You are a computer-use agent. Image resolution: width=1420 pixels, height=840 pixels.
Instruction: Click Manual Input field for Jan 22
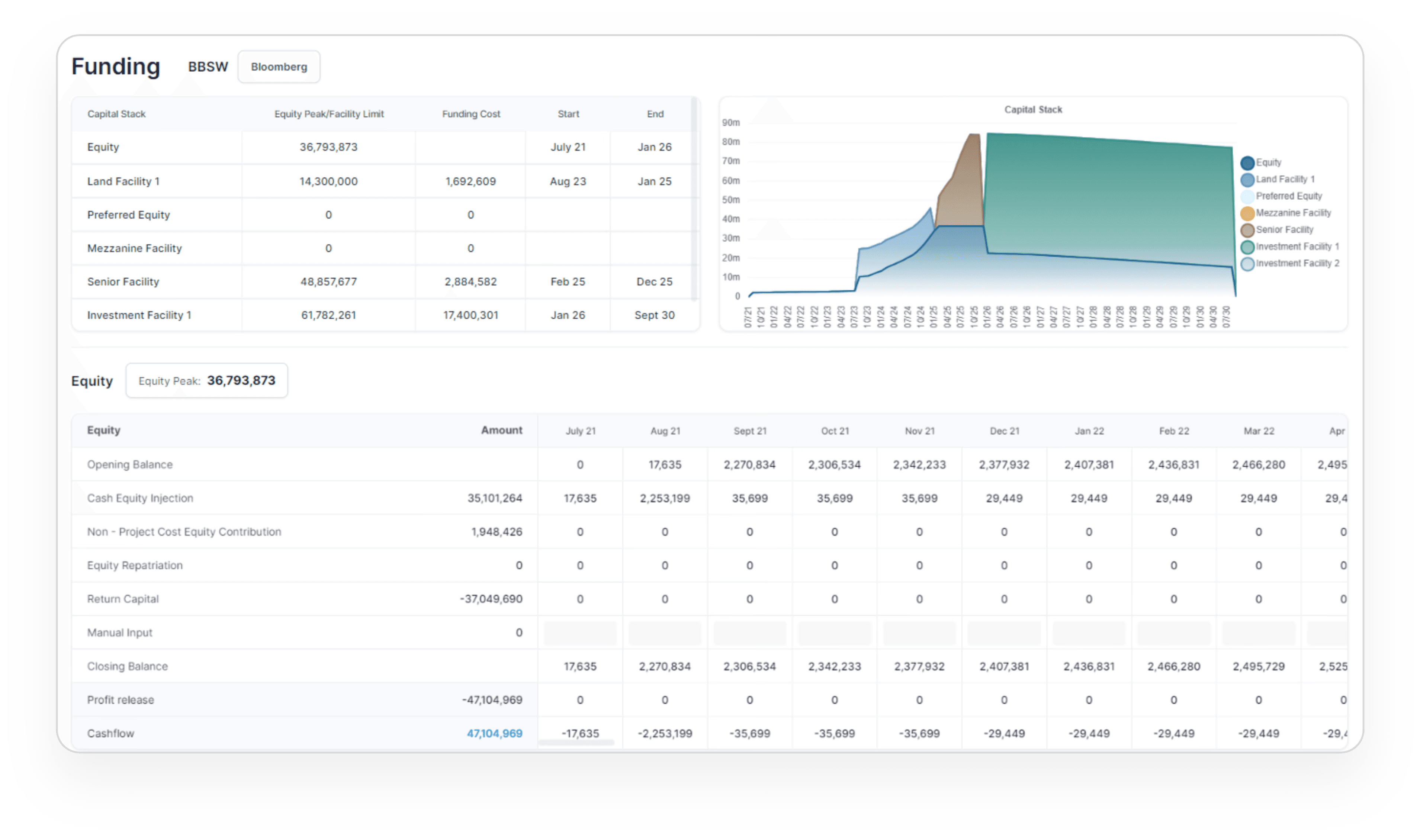tap(1089, 632)
